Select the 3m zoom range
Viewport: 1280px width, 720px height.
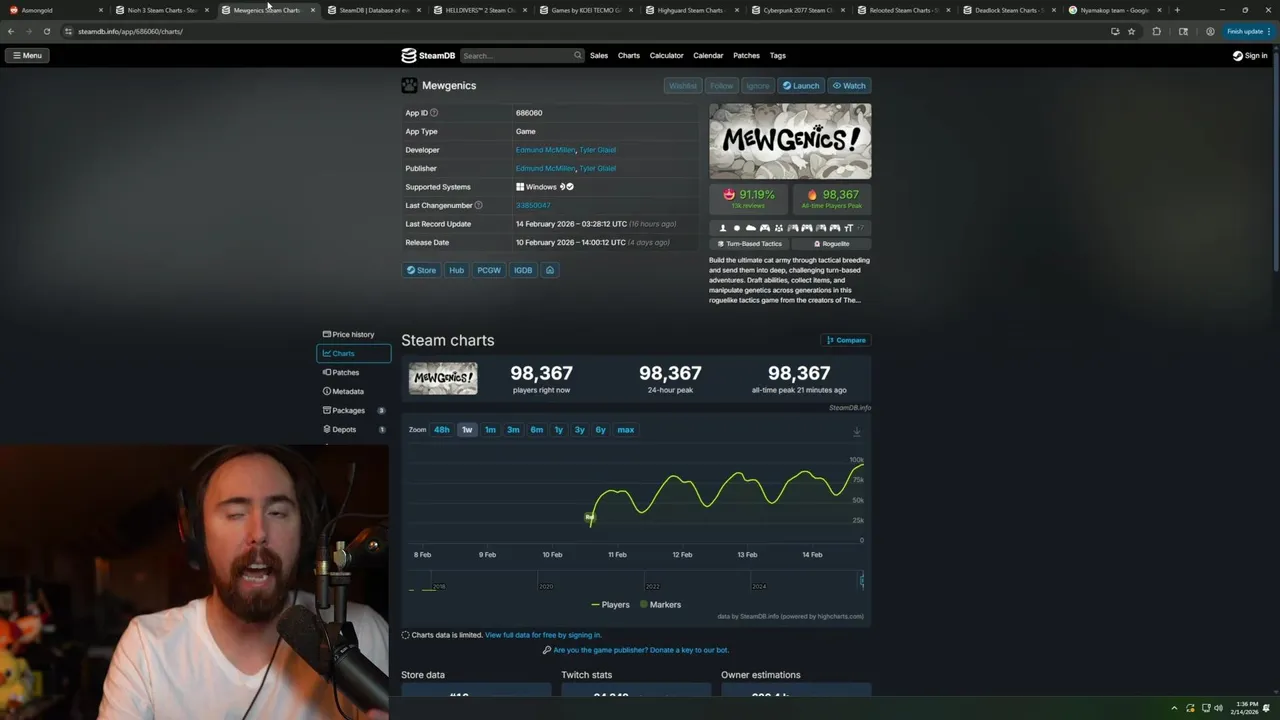pos(513,430)
